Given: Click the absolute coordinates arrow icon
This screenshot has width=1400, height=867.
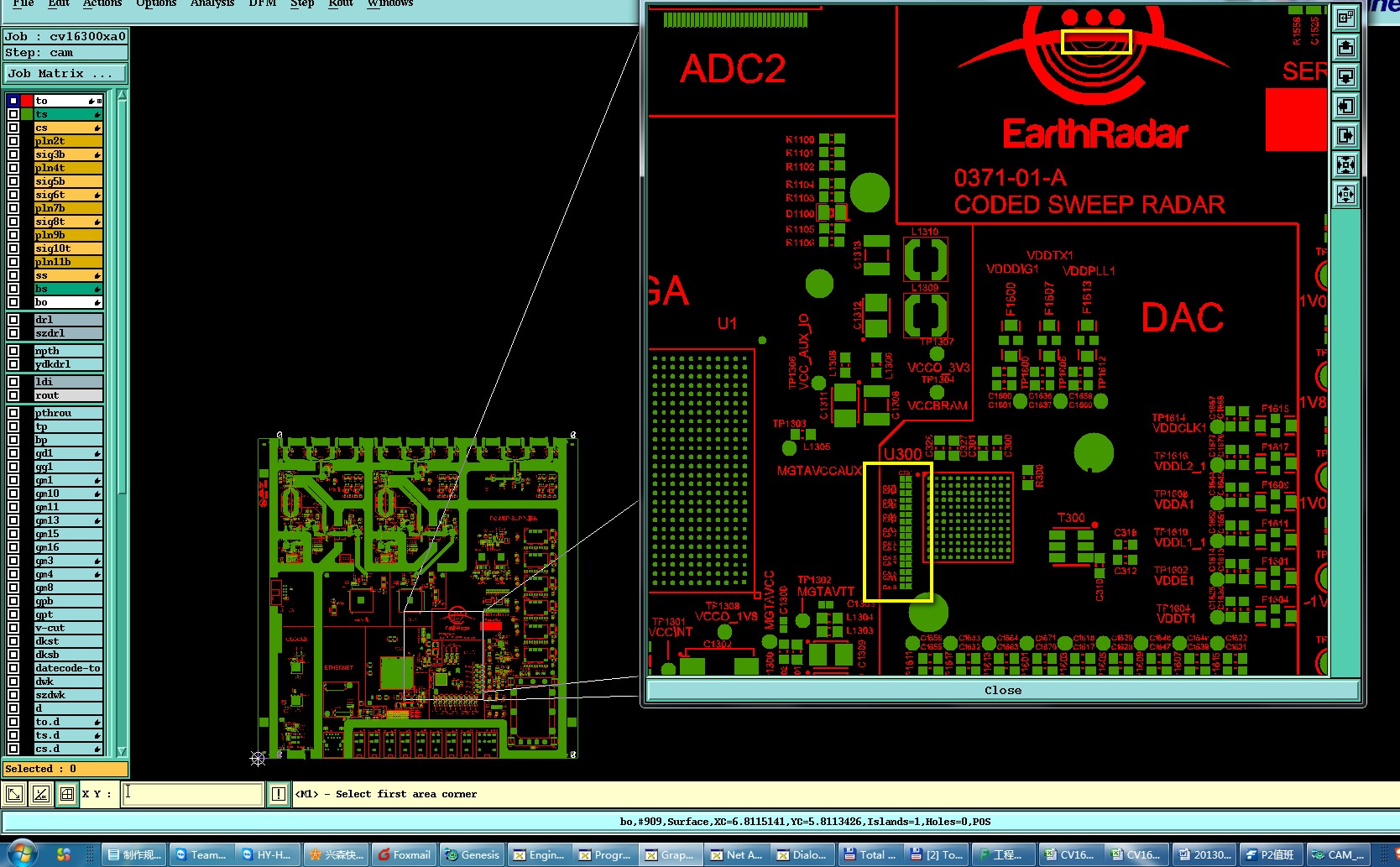Looking at the screenshot, I should (x=14, y=793).
